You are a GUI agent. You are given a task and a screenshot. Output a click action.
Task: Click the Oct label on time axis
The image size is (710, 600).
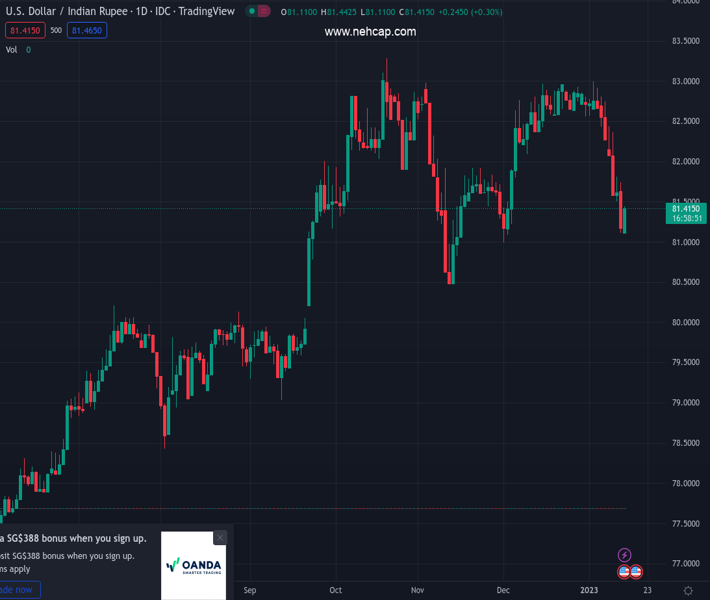tap(336, 590)
